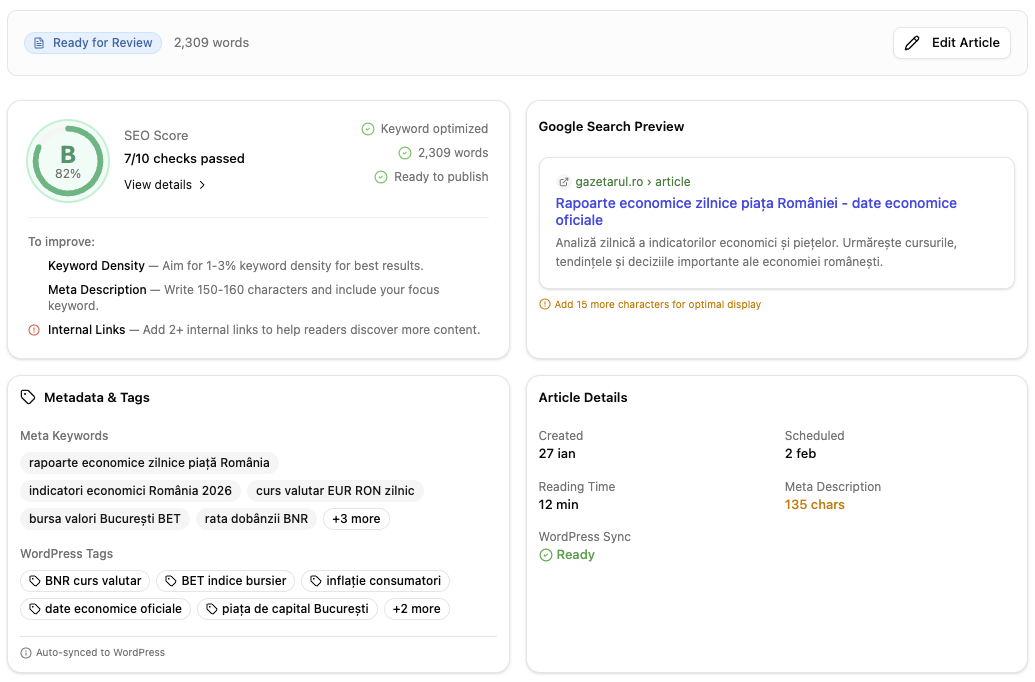Expand the +3 more meta keywords

pos(356,518)
